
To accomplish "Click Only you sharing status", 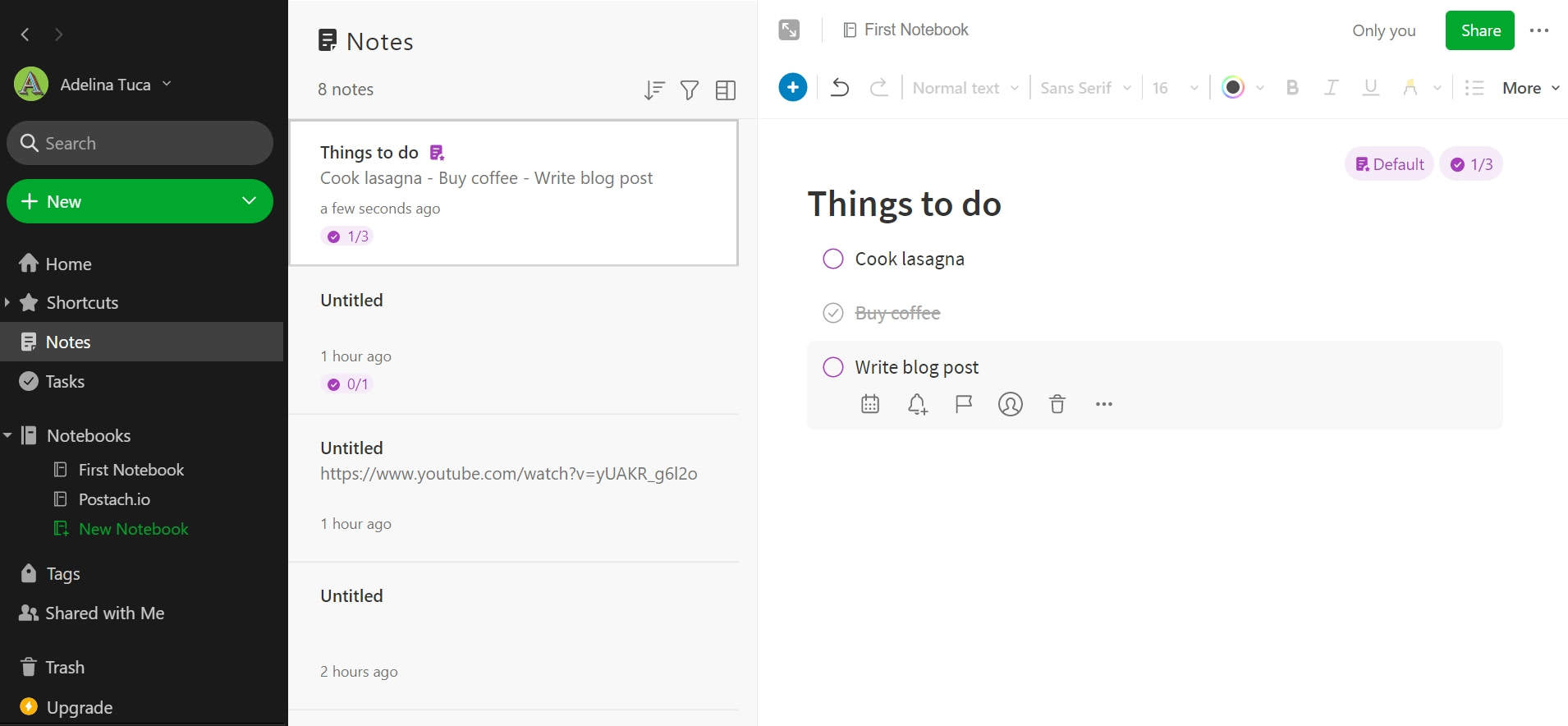I will pyautogui.click(x=1384, y=30).
